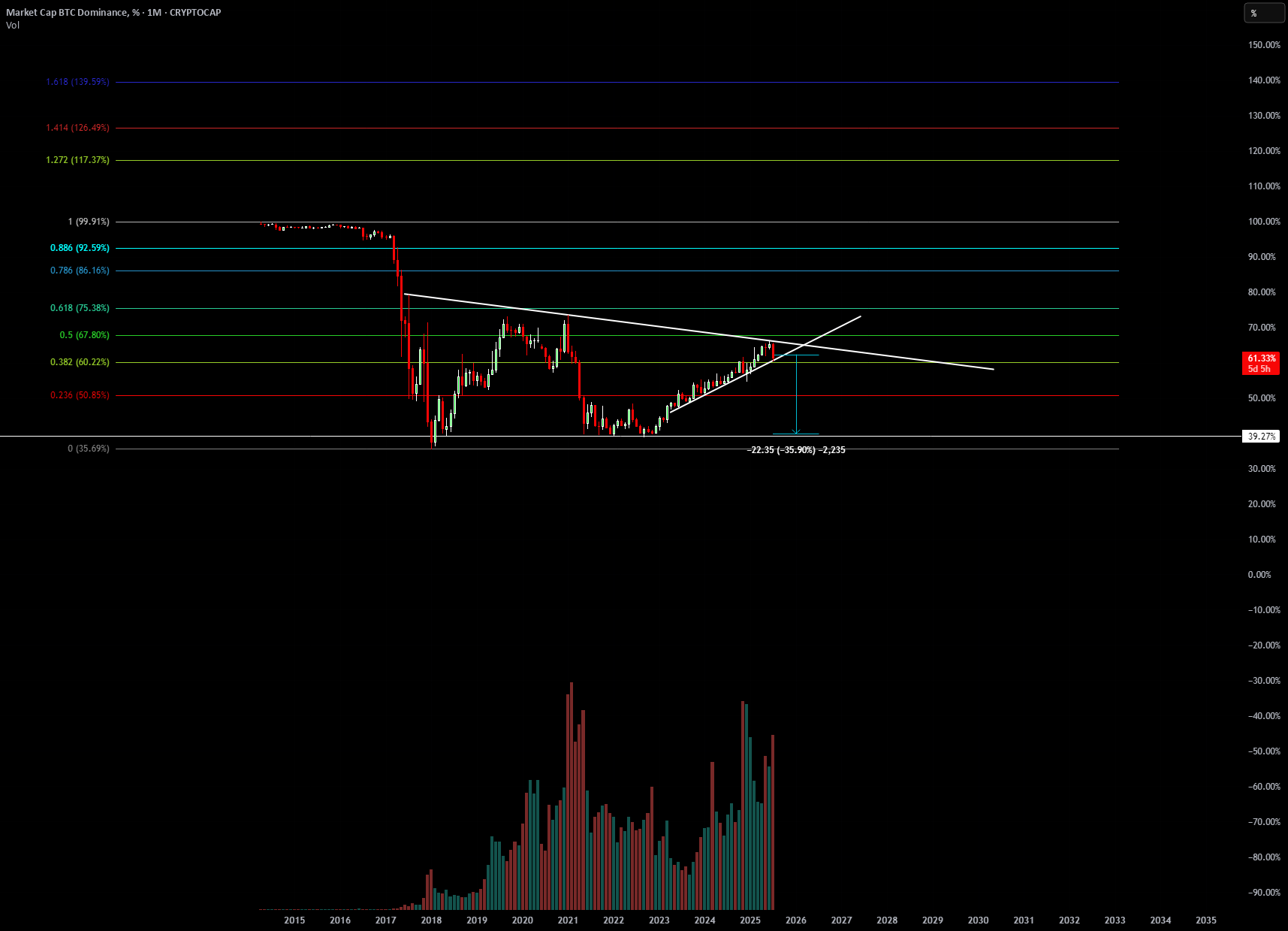Click the blue price range measurement arrow

point(796,394)
